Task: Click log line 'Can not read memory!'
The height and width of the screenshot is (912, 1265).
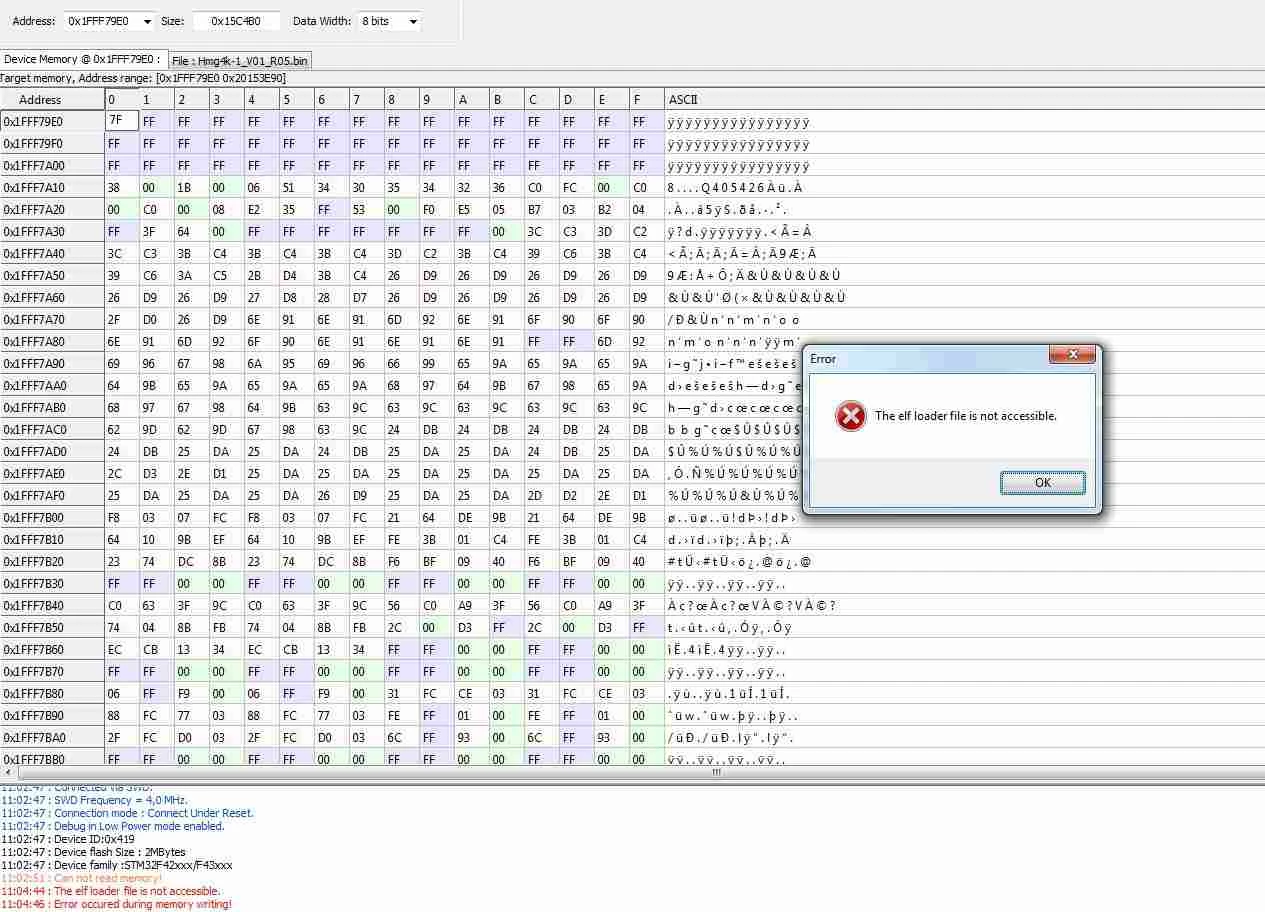Action: click(x=81, y=878)
